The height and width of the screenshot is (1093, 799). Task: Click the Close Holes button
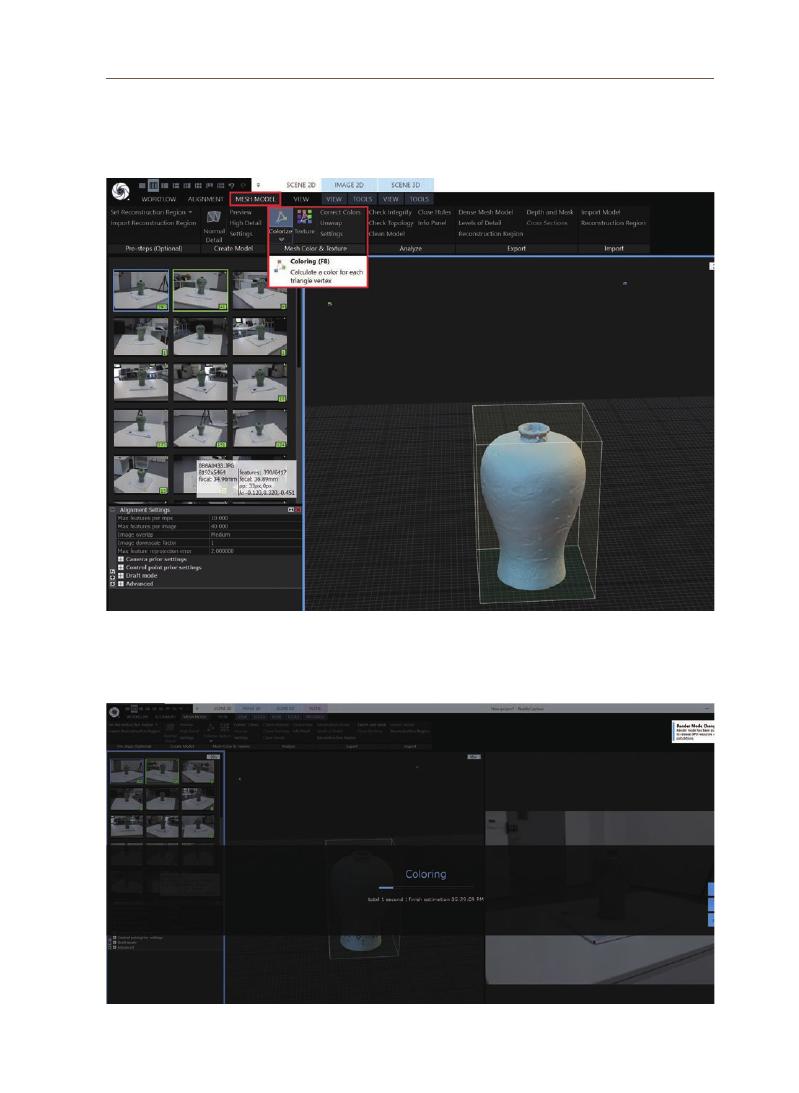pyautogui.click(x=434, y=212)
